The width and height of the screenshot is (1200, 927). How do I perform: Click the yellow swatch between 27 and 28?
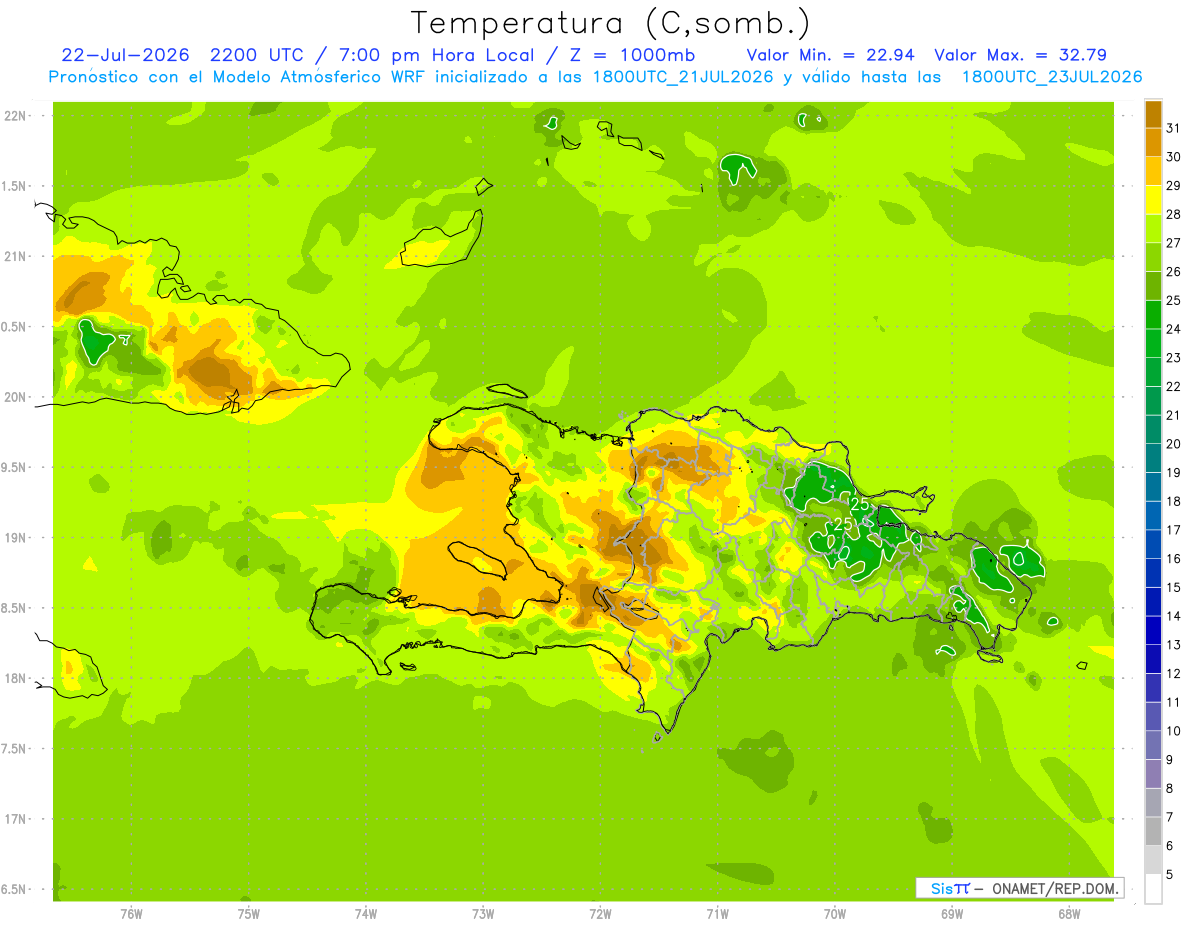(1153, 229)
